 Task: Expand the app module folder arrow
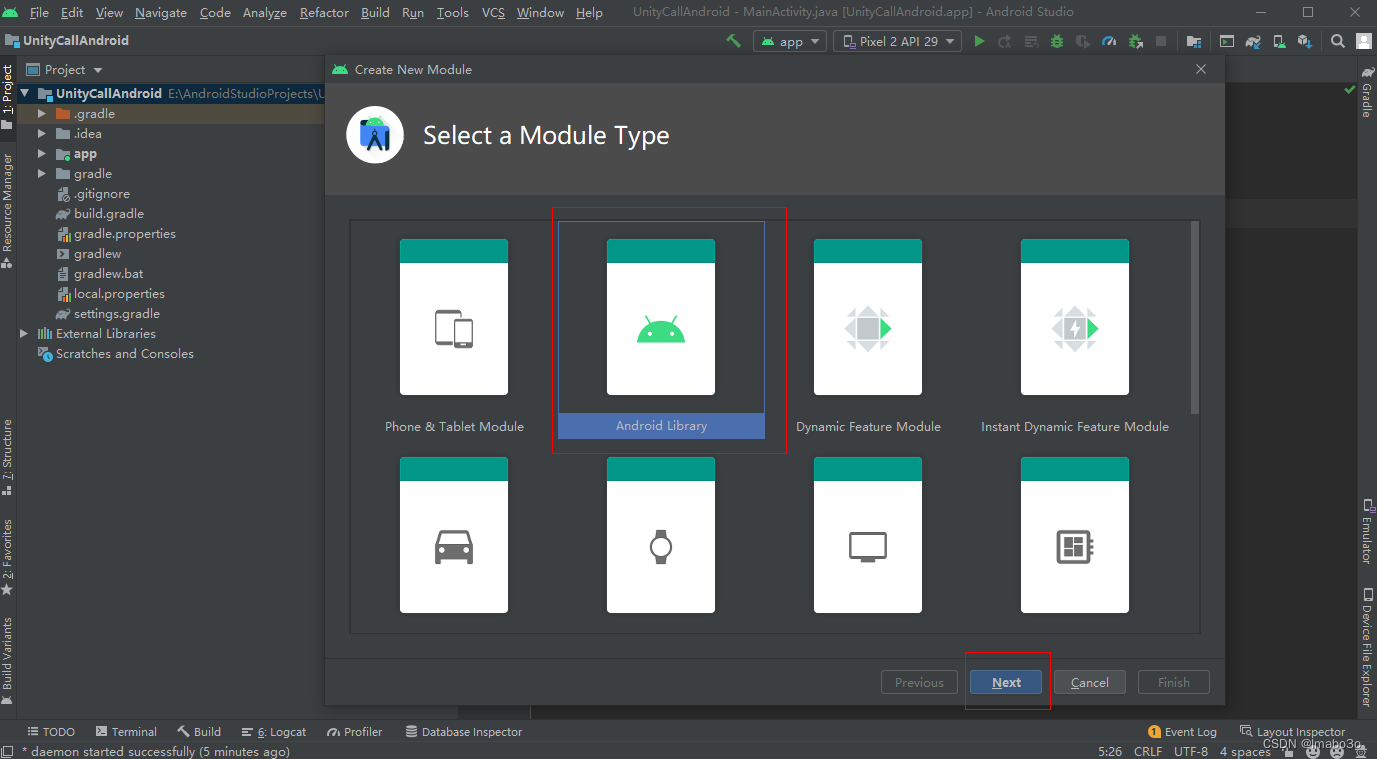pos(42,154)
